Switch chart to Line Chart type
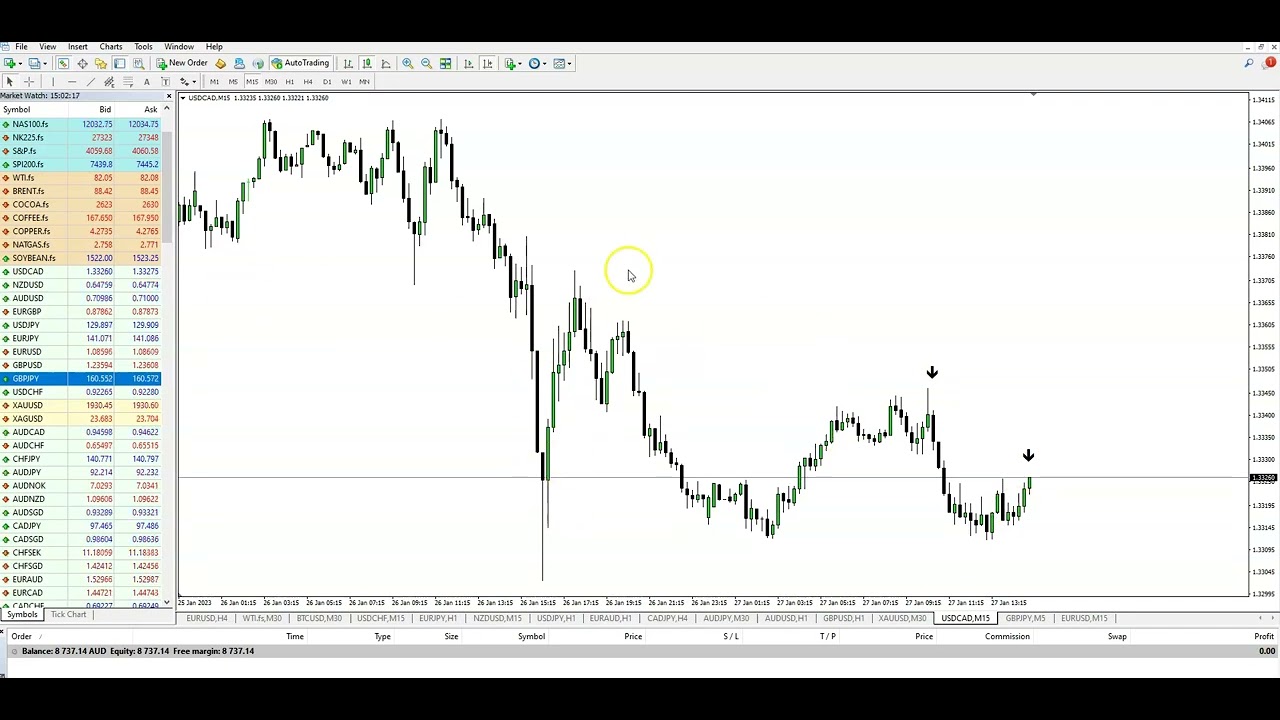 (x=386, y=63)
